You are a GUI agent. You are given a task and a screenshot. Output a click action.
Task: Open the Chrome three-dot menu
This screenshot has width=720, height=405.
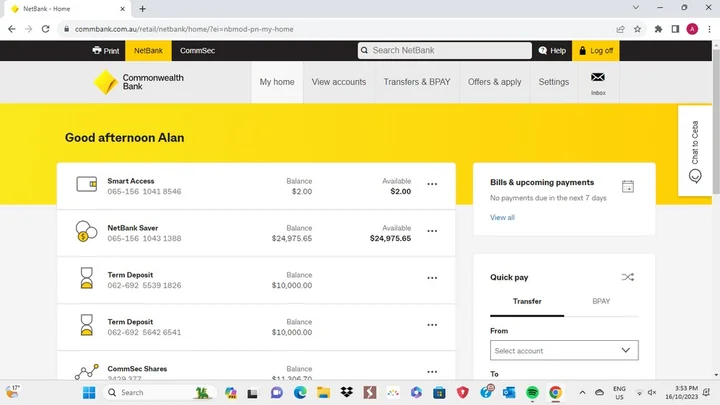[x=709, y=29]
